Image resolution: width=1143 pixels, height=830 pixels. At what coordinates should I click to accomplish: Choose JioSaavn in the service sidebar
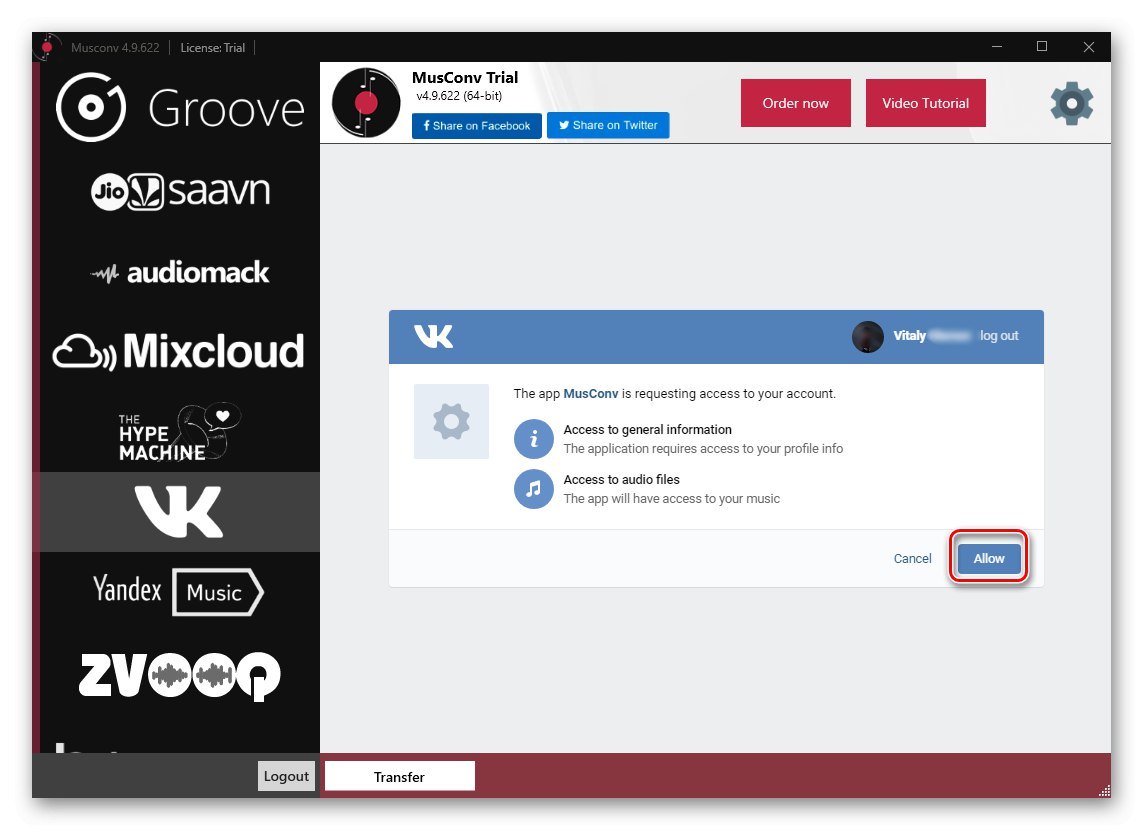pyautogui.click(x=180, y=192)
